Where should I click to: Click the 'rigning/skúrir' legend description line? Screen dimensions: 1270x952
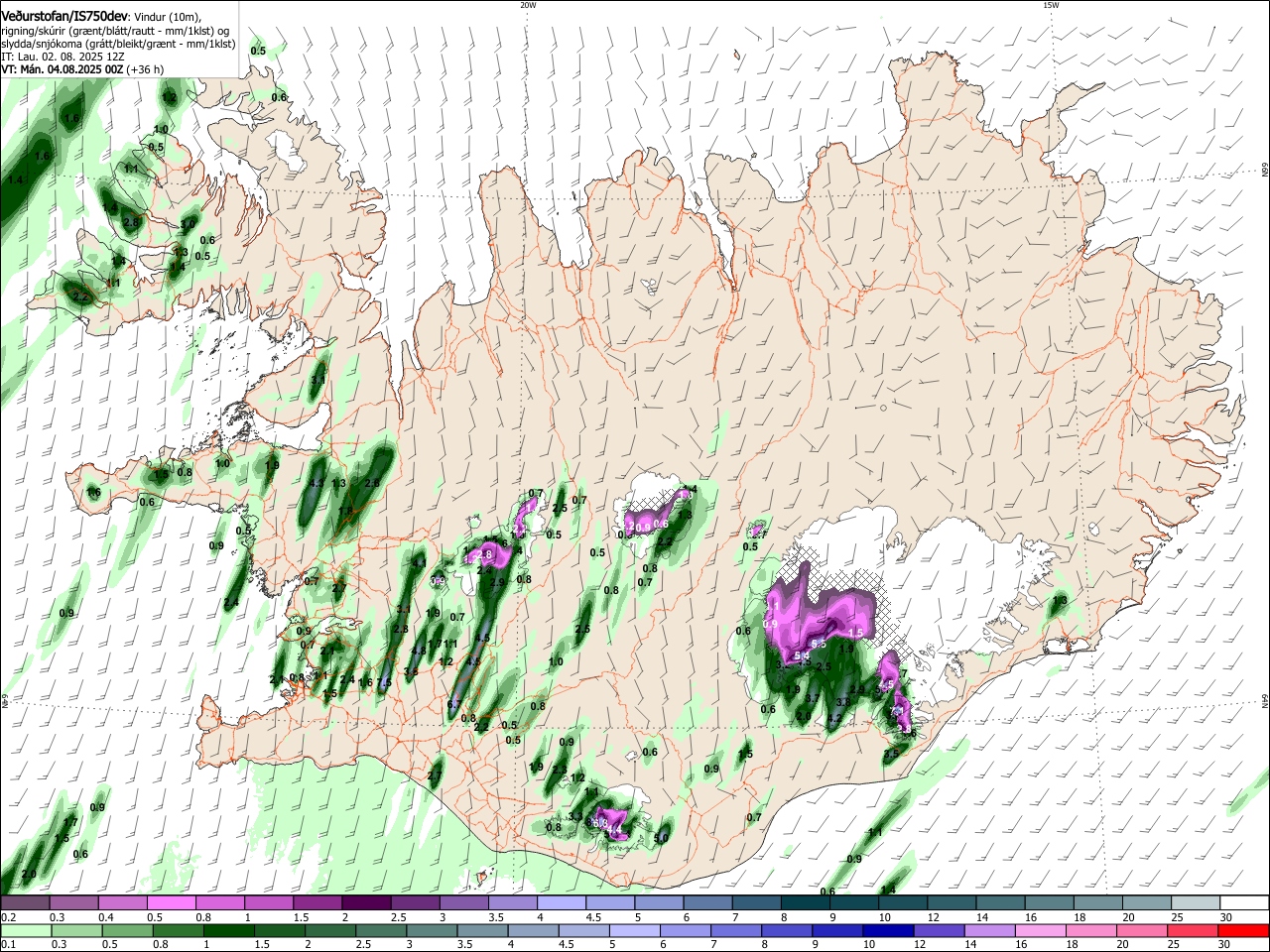(117, 30)
